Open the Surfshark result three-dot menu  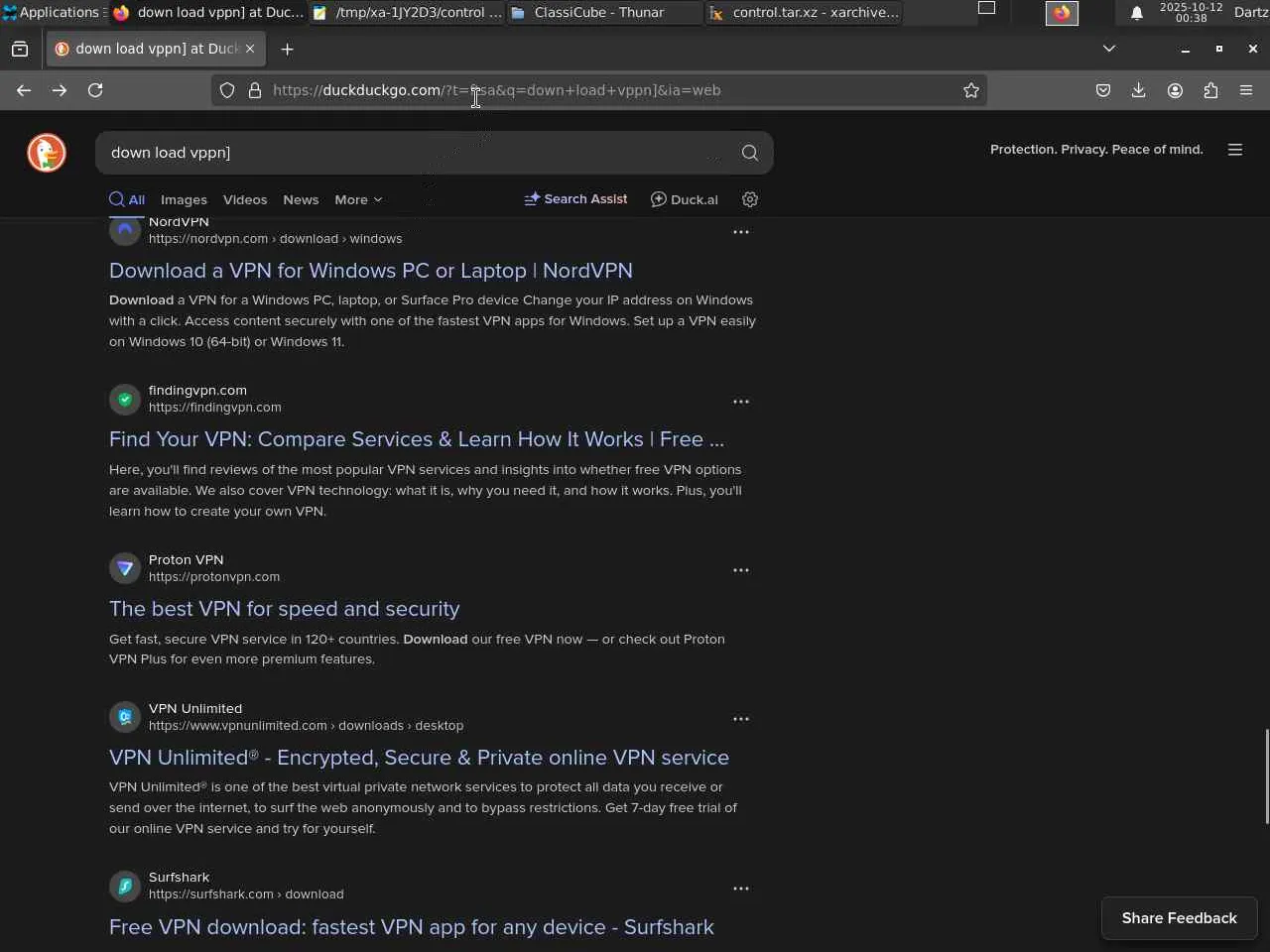741,889
